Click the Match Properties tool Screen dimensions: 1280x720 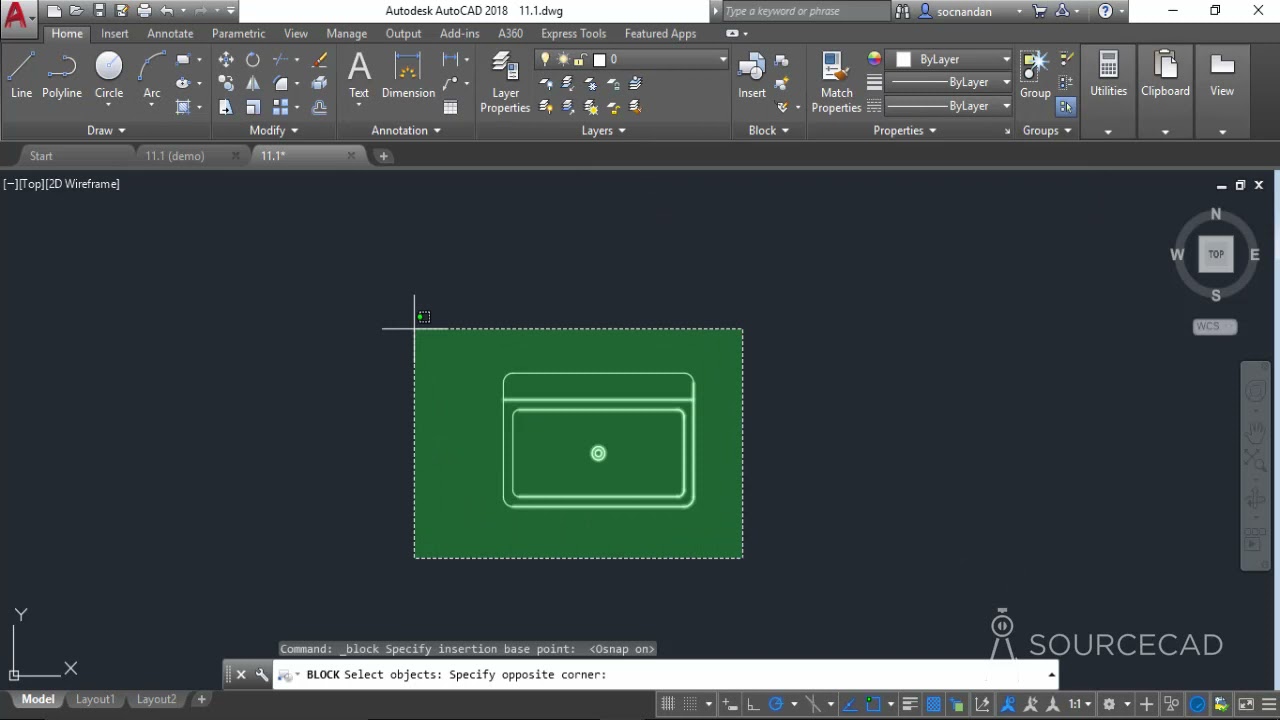(836, 83)
